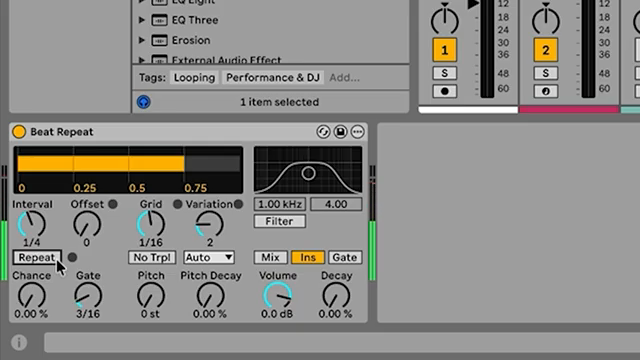Click track 2 pan knob
Screen dimensions: 640x360
pos(546,20)
